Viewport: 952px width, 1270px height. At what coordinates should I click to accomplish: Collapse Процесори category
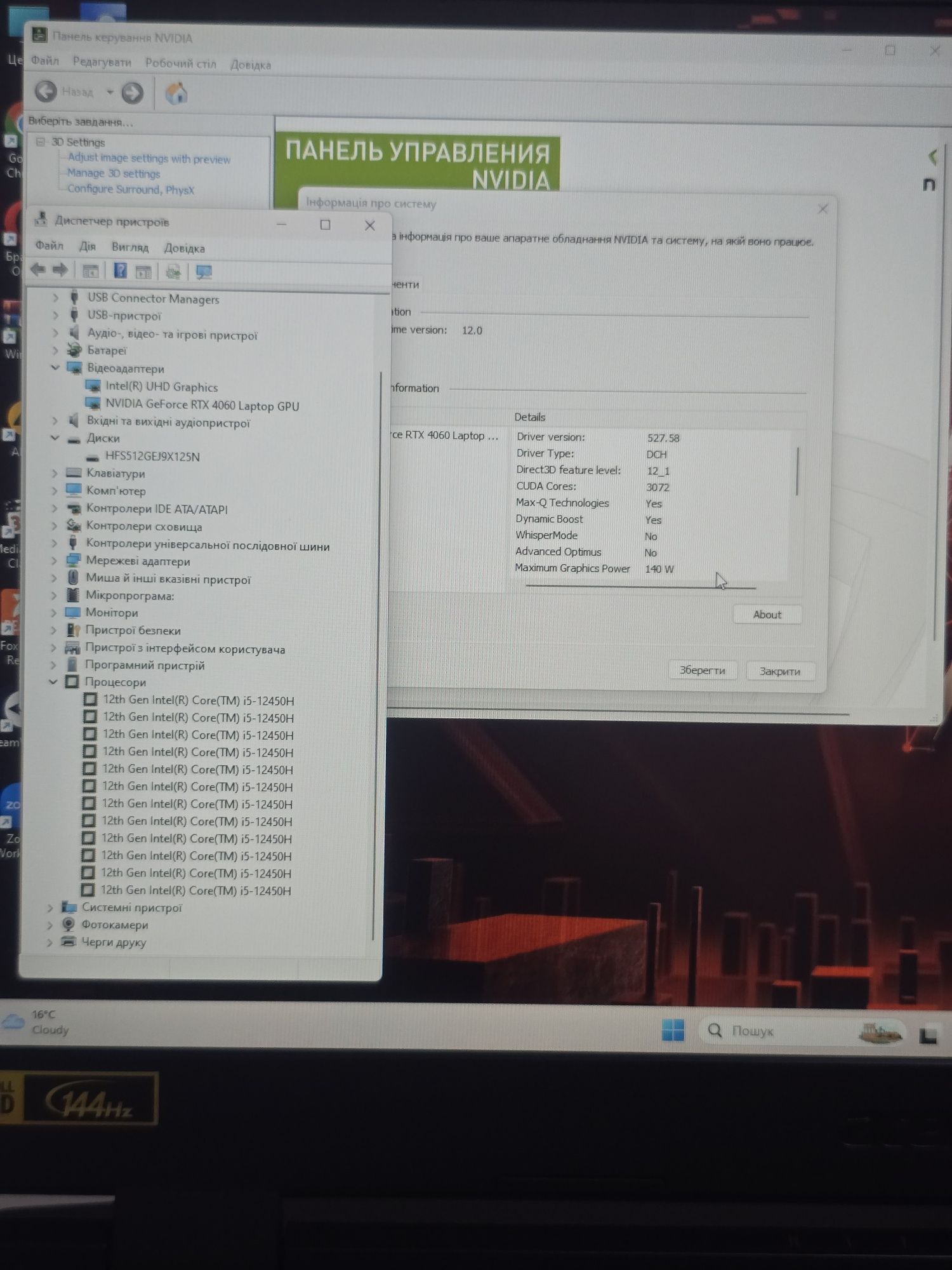(53, 682)
